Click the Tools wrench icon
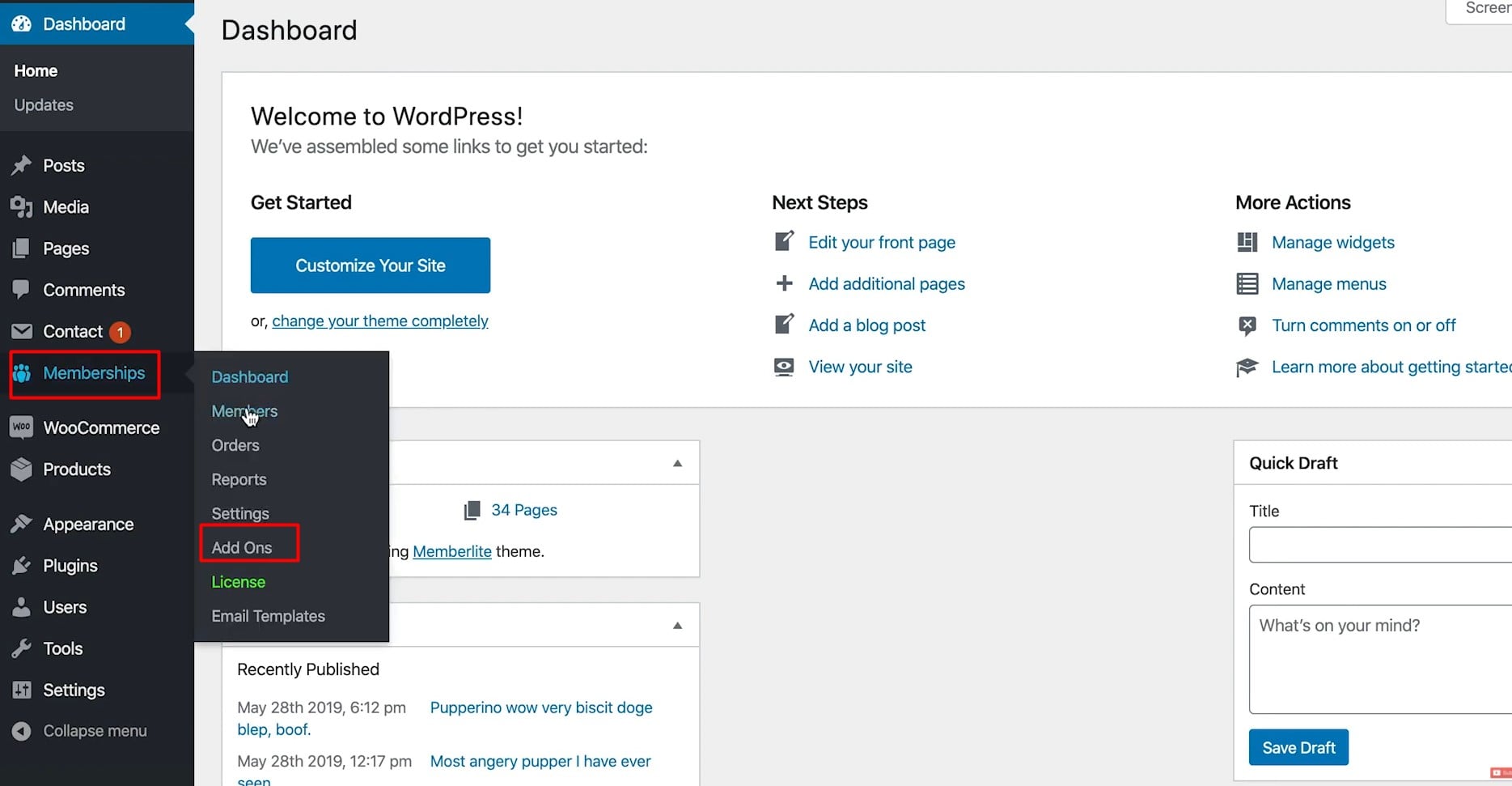Viewport: 1512px width, 786px height. [x=22, y=648]
